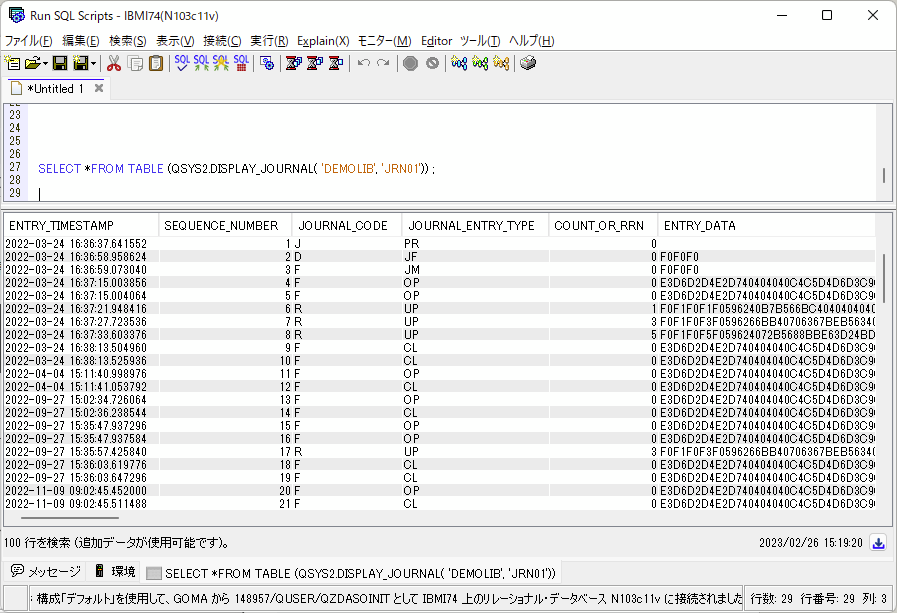
Task: Click the 100 行を検索 status message
Action: (117, 543)
